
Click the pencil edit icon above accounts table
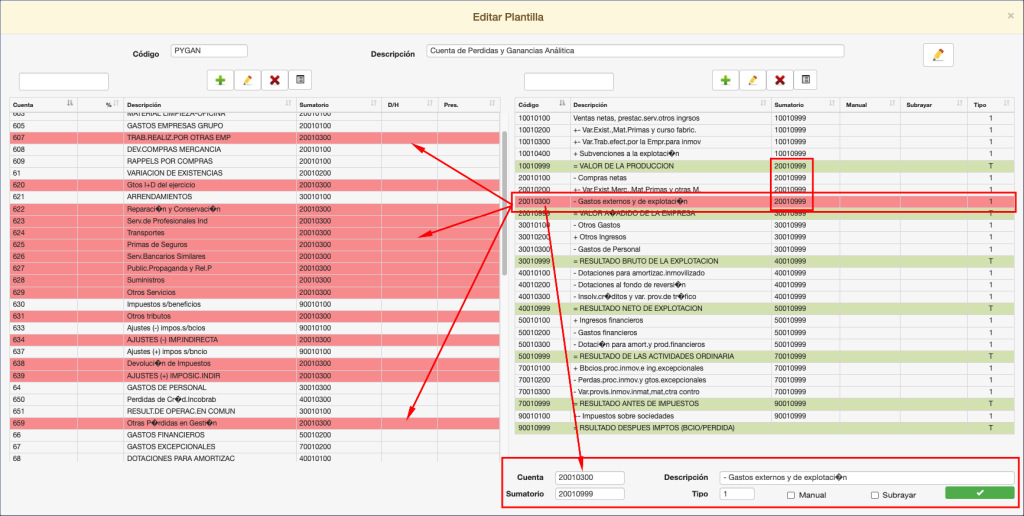pyautogui.click(x=247, y=80)
